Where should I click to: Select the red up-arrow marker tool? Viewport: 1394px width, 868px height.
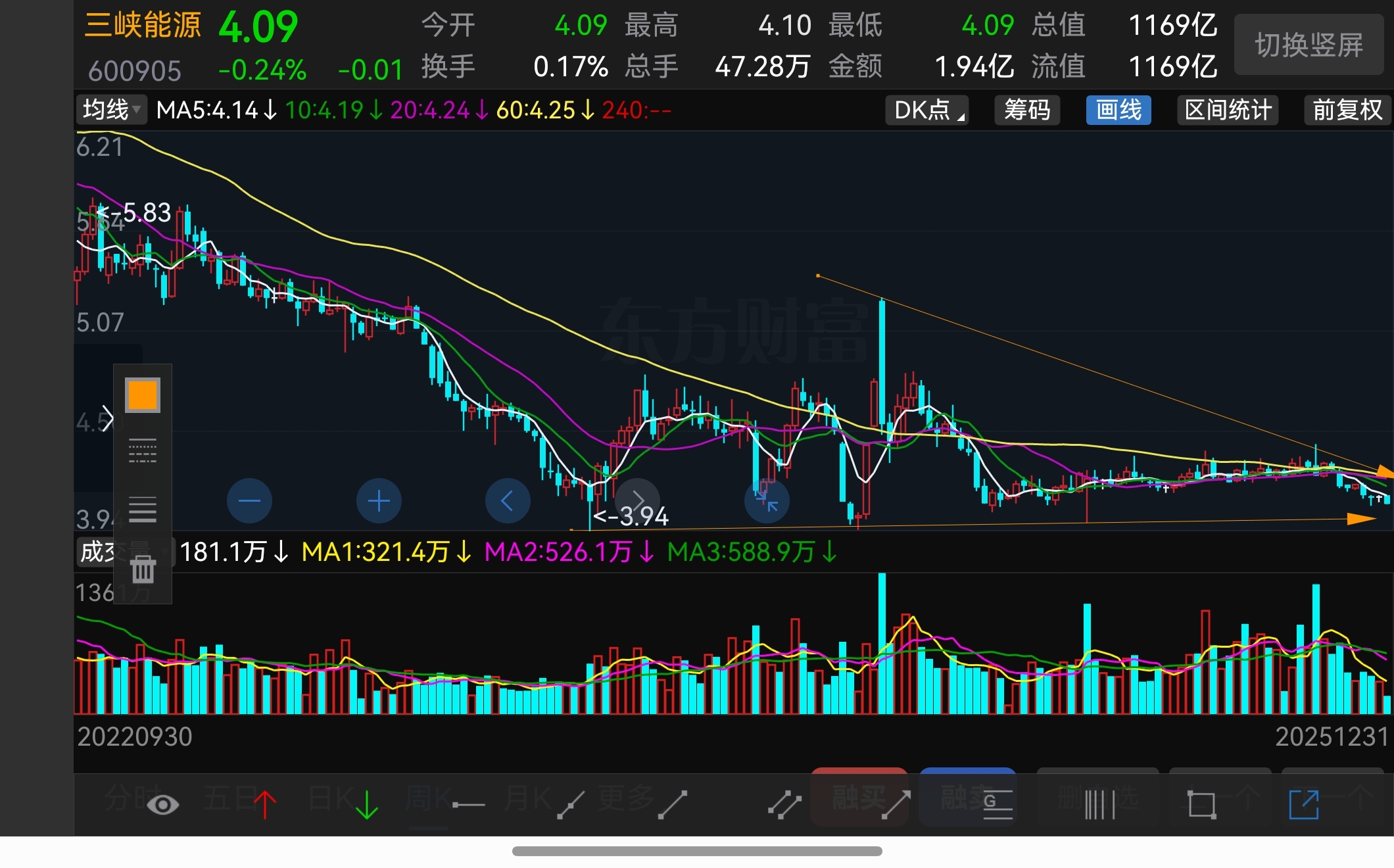pyautogui.click(x=265, y=805)
